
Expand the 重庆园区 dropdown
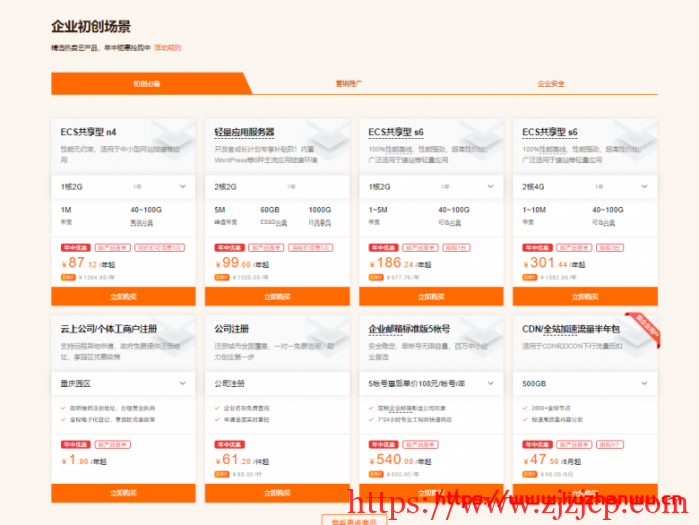pos(123,383)
